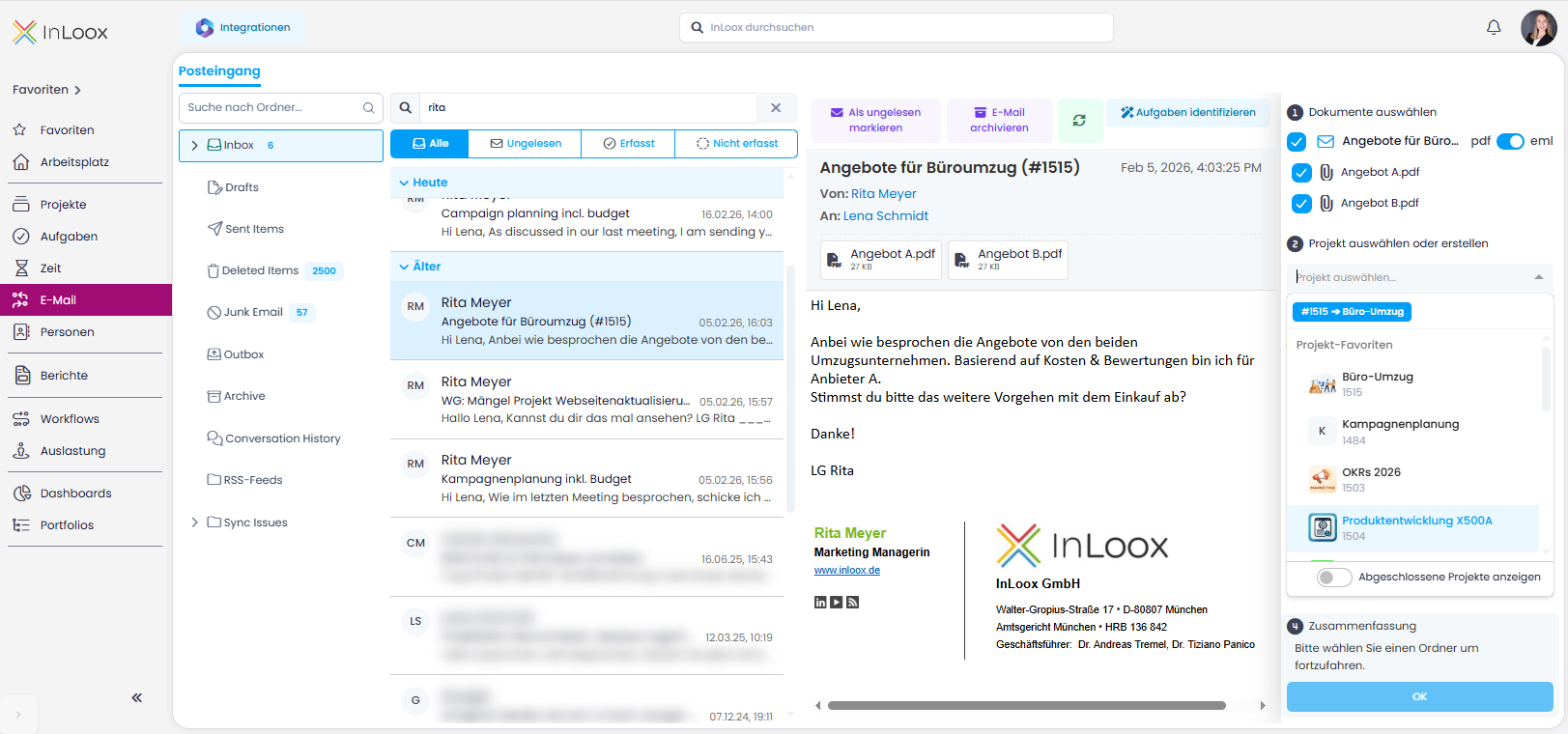1568x734 pixels.
Task: Click 'Als ungelesen markieren'
Action: [876, 121]
